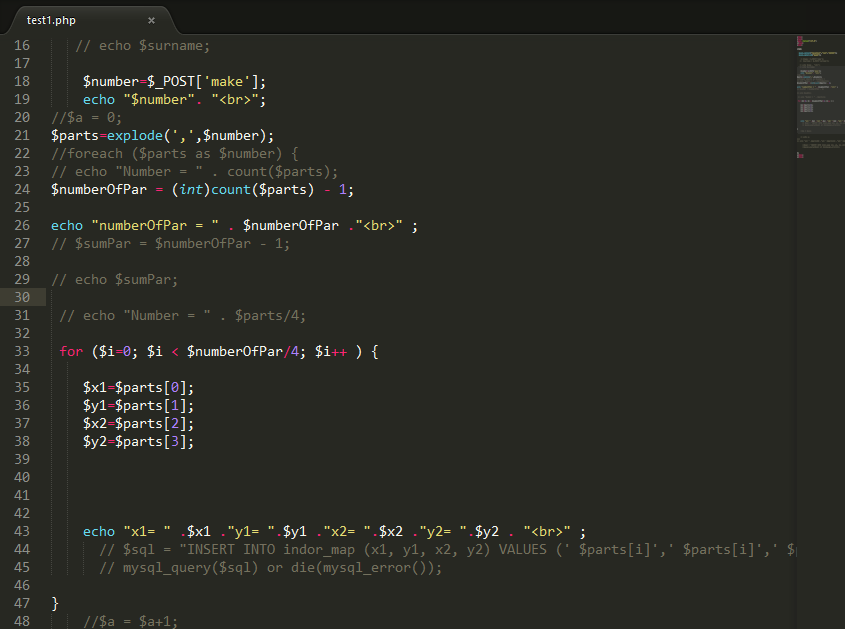This screenshot has width=845, height=629.
Task: Click the comment '// echo $sumPar;'
Action: click(x=114, y=280)
